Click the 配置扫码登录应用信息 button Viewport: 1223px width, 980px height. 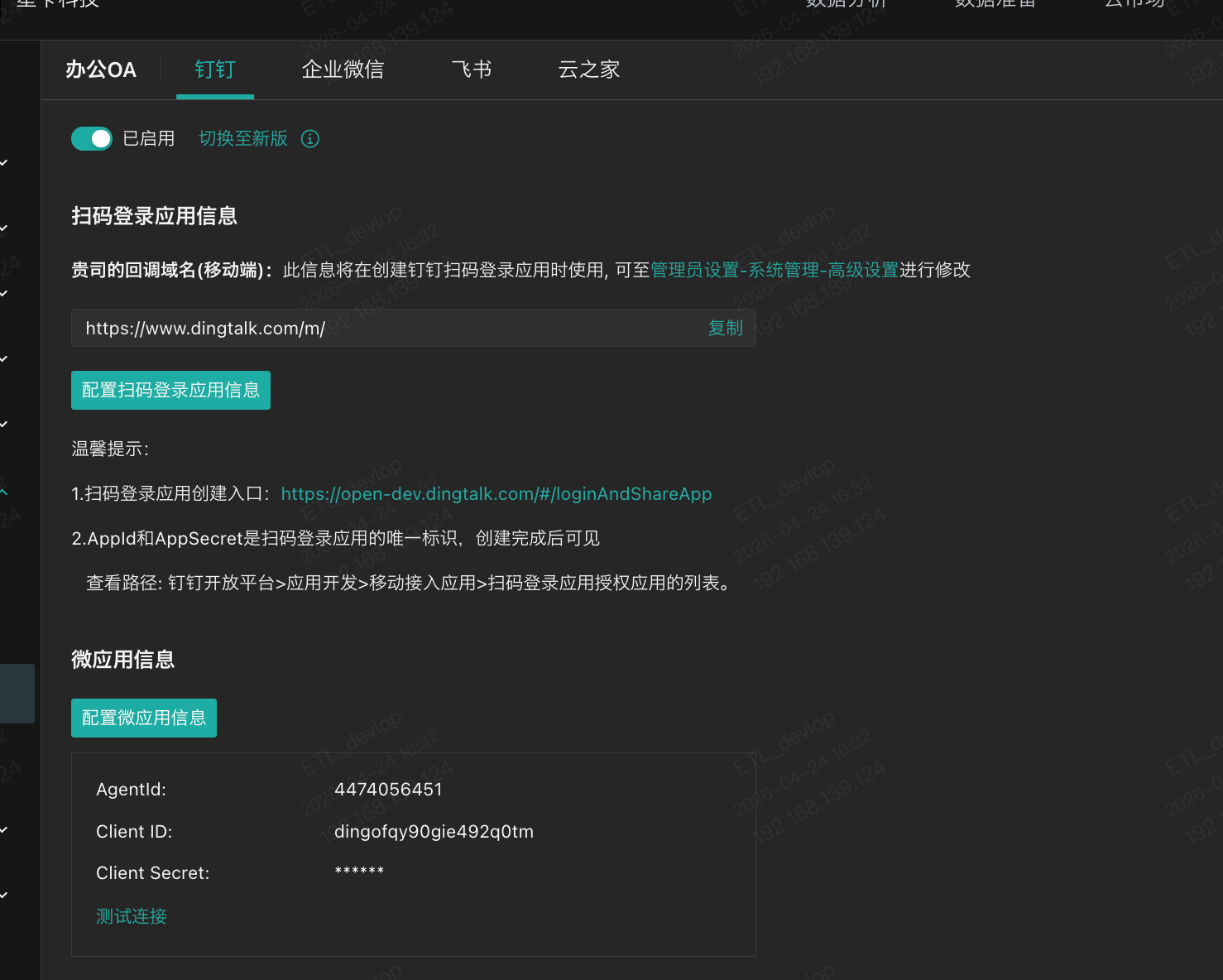click(x=170, y=390)
